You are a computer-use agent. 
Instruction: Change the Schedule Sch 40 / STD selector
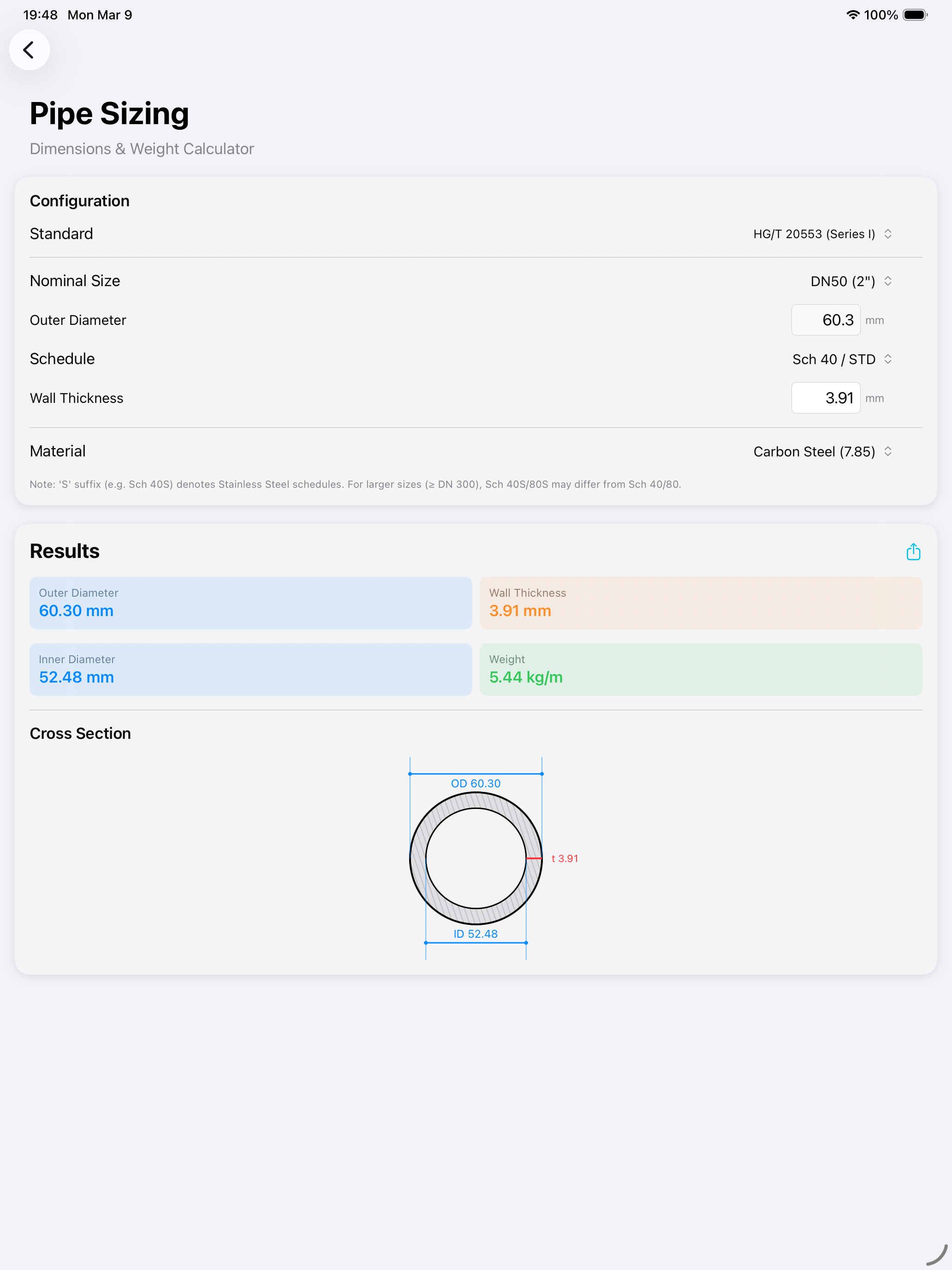(x=834, y=359)
